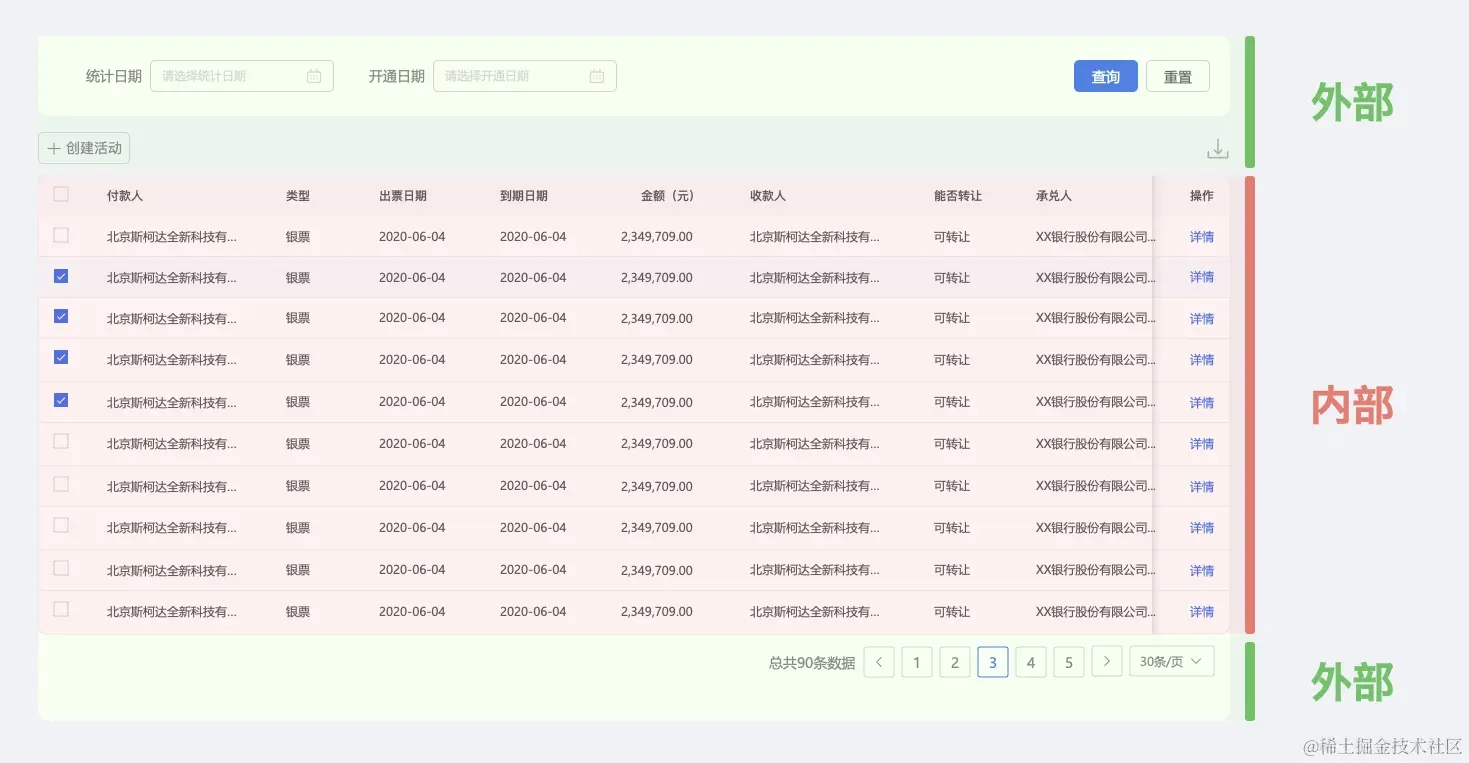Click the previous page arrow icon
The height and width of the screenshot is (763, 1469).
pos(878,661)
